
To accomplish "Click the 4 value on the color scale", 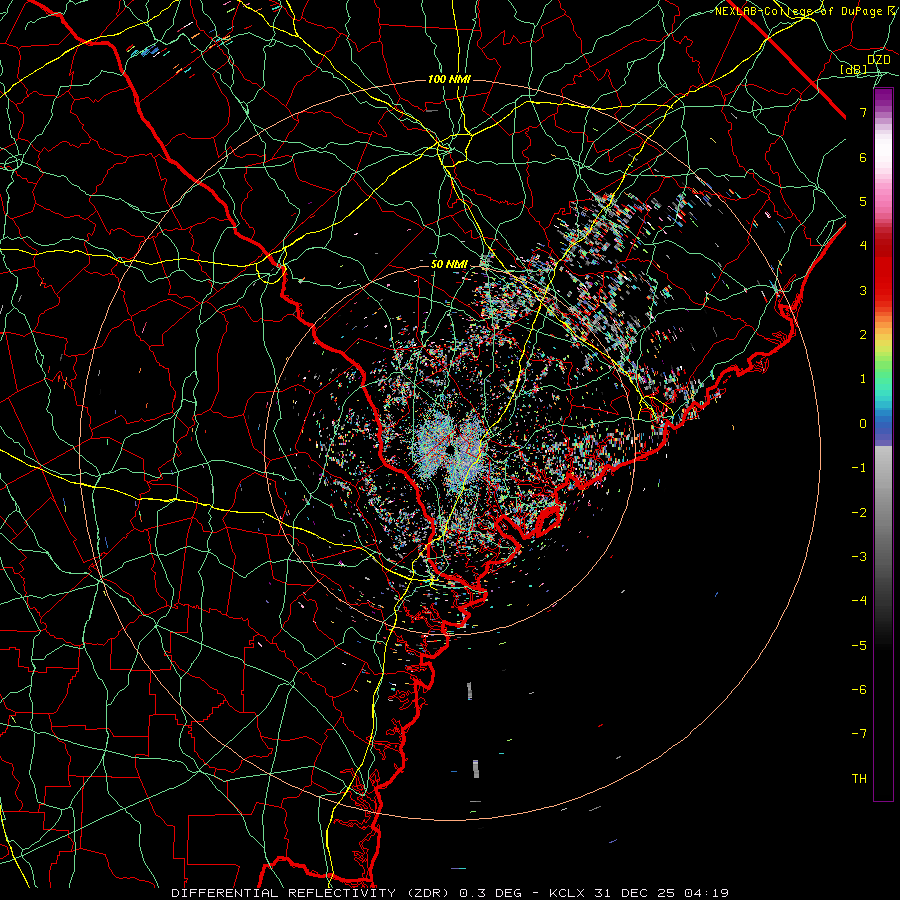I will (863, 246).
